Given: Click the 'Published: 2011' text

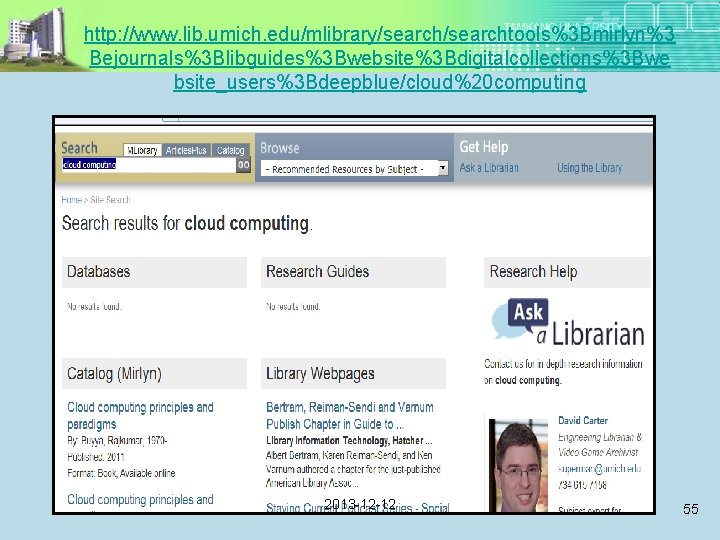Looking at the screenshot, I should point(96,457).
